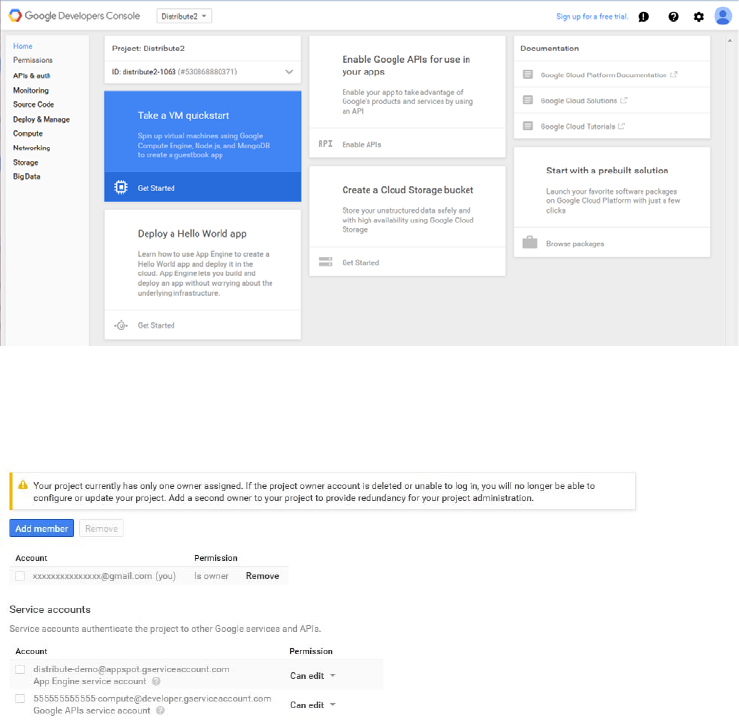Viewport: 739px width, 720px height.
Task: Check the distribute-demo appspot service account checkbox
Action: click(20, 669)
